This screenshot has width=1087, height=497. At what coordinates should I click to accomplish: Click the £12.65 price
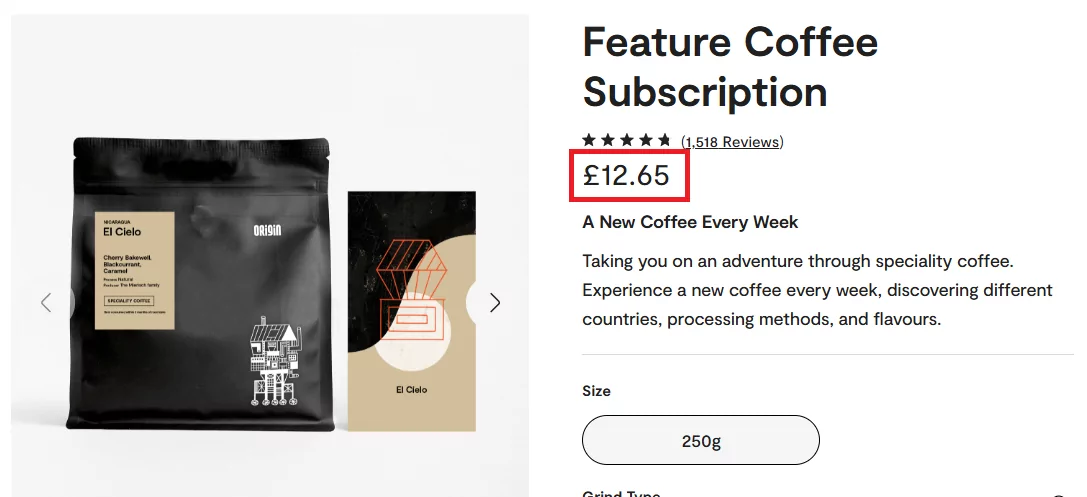[627, 176]
